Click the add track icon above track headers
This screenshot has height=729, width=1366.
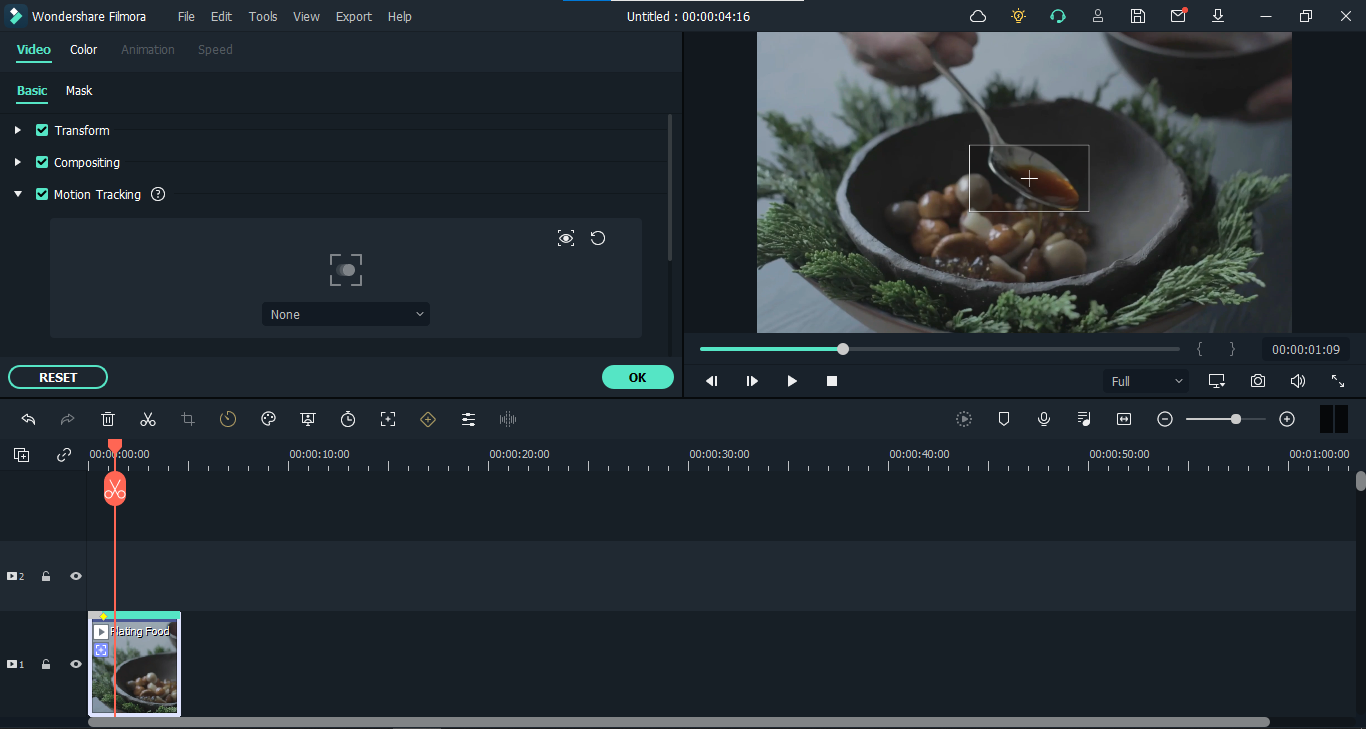21,455
